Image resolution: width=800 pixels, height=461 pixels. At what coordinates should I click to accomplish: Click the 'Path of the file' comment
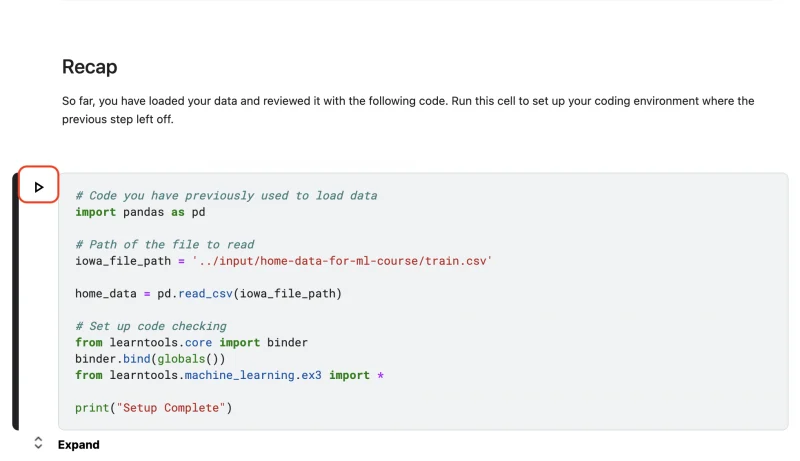(164, 244)
